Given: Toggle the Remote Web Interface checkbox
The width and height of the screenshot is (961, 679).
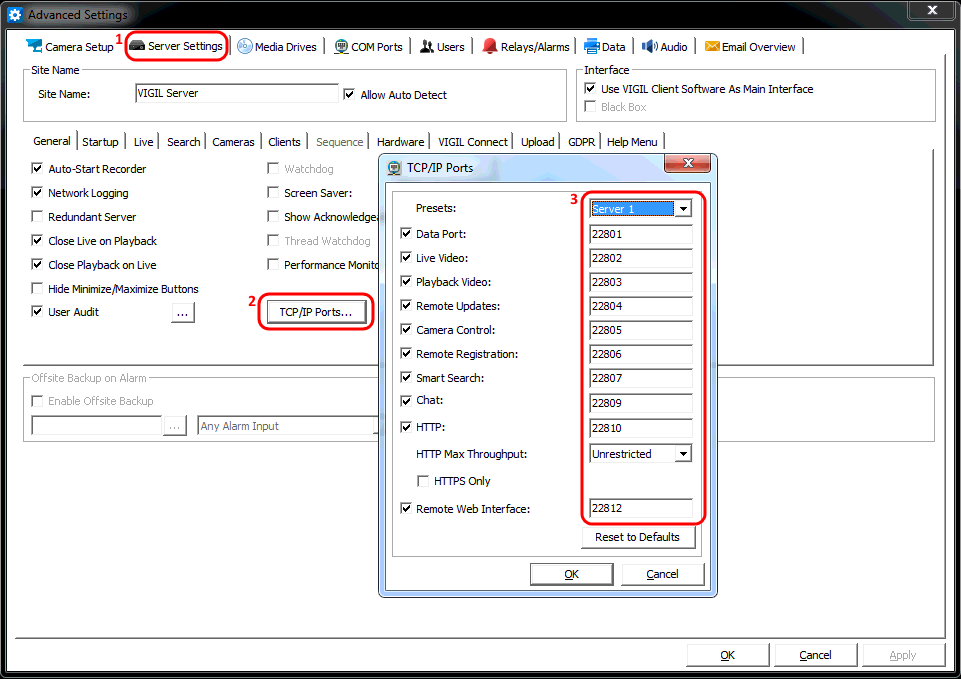Looking at the screenshot, I should click(x=406, y=508).
